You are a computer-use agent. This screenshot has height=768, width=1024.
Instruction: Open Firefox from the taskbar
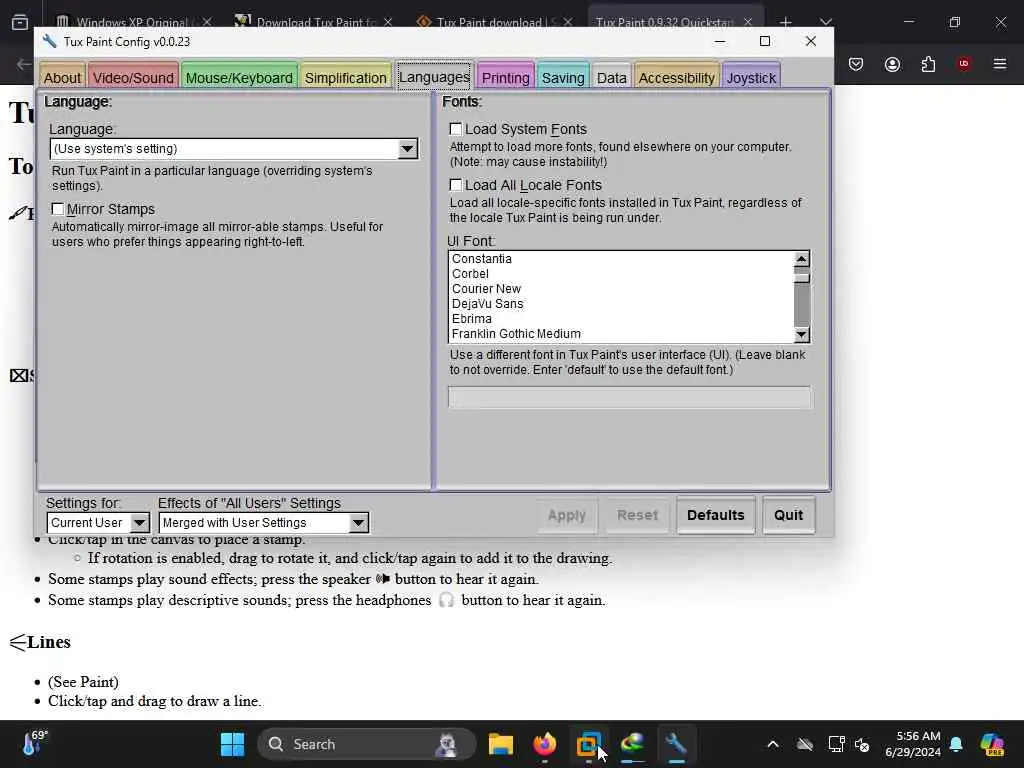[x=544, y=744]
